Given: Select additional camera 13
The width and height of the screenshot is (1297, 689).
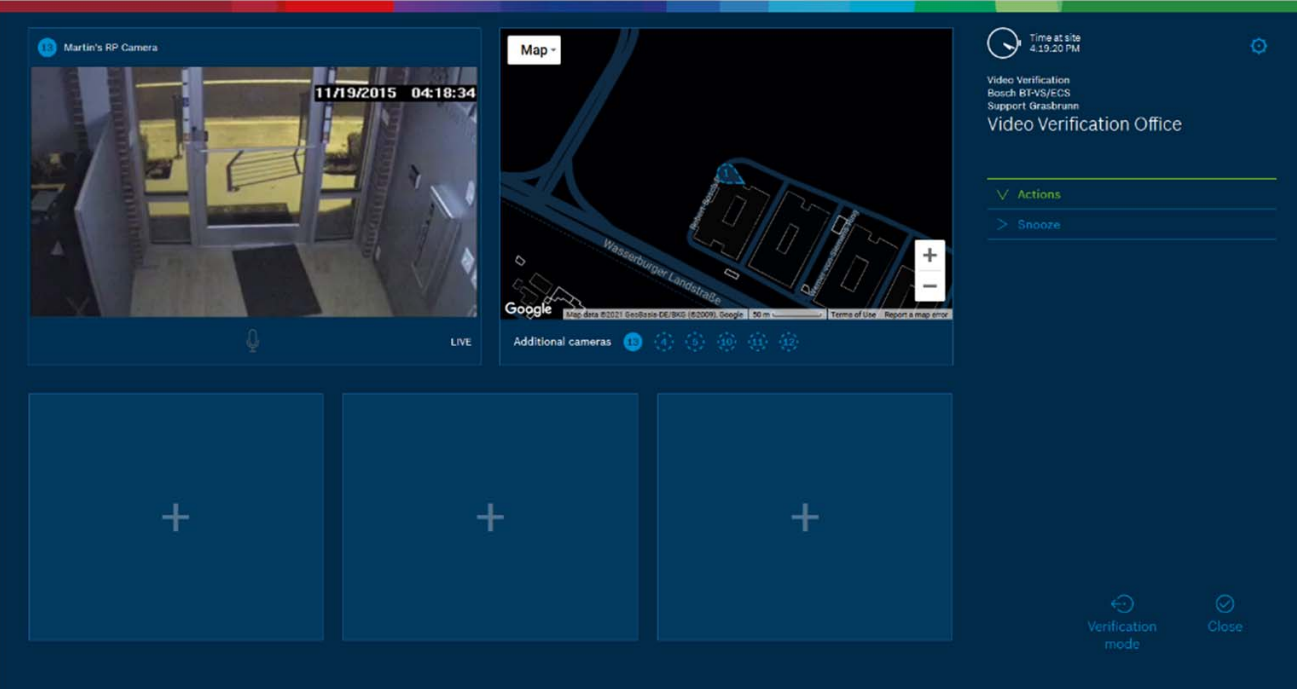Looking at the screenshot, I should [632, 342].
